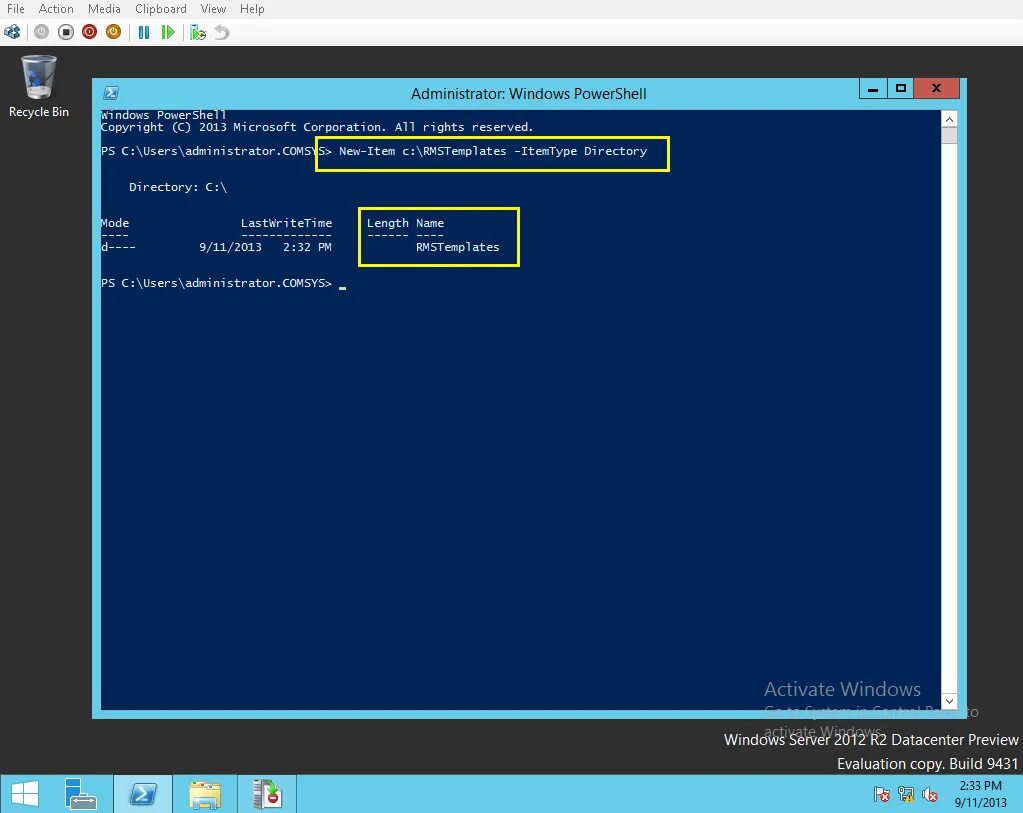The image size is (1023, 813).
Task: Open Action Center flag in system tray
Action: click(x=881, y=794)
